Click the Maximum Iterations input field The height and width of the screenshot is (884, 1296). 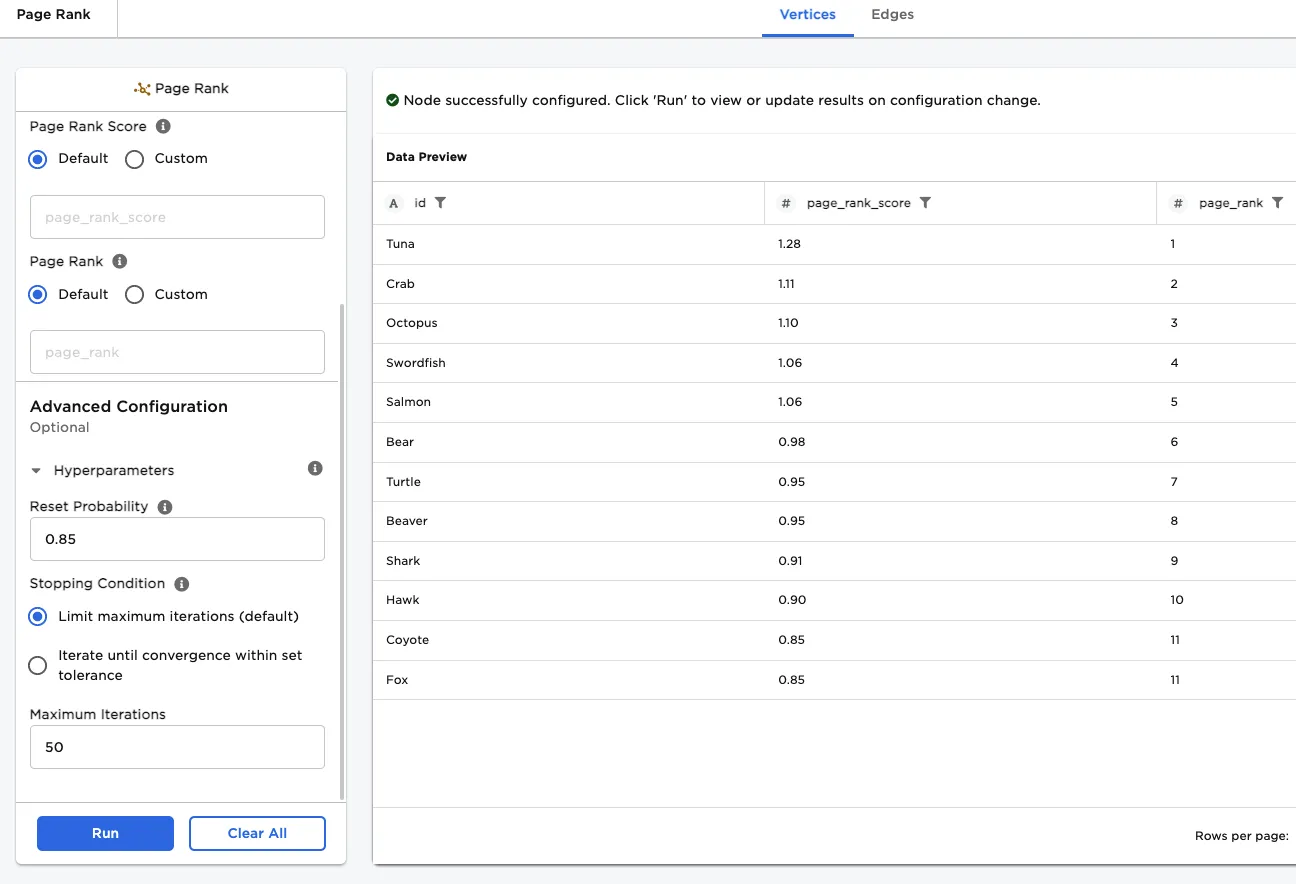tap(177, 747)
